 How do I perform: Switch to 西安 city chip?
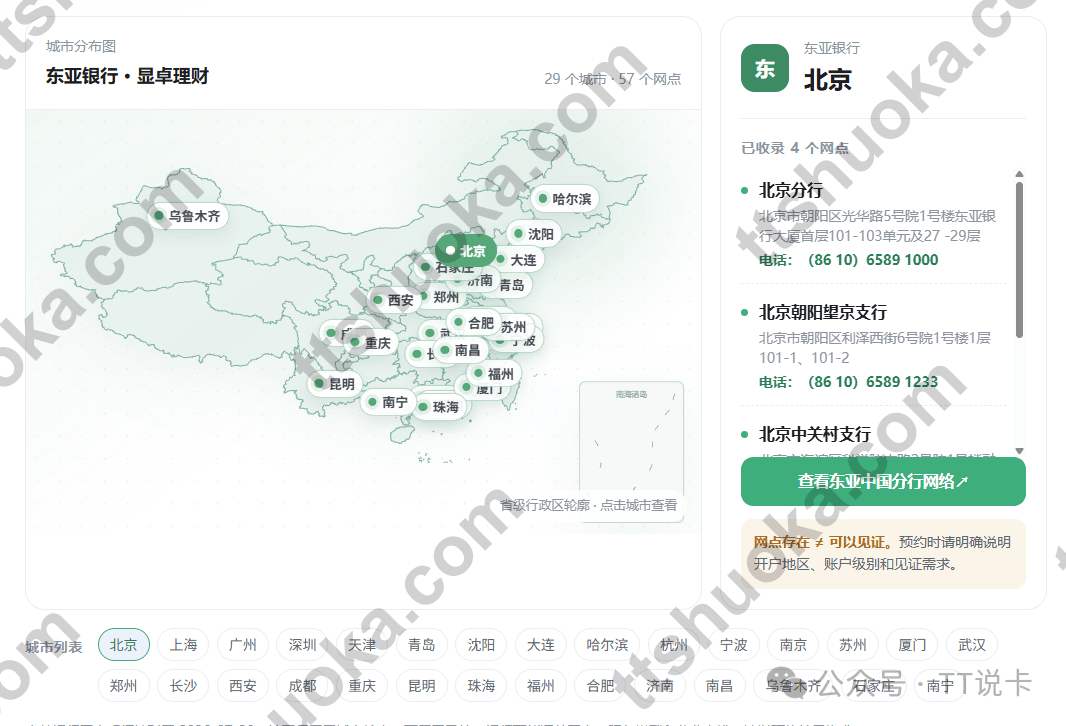click(243, 686)
